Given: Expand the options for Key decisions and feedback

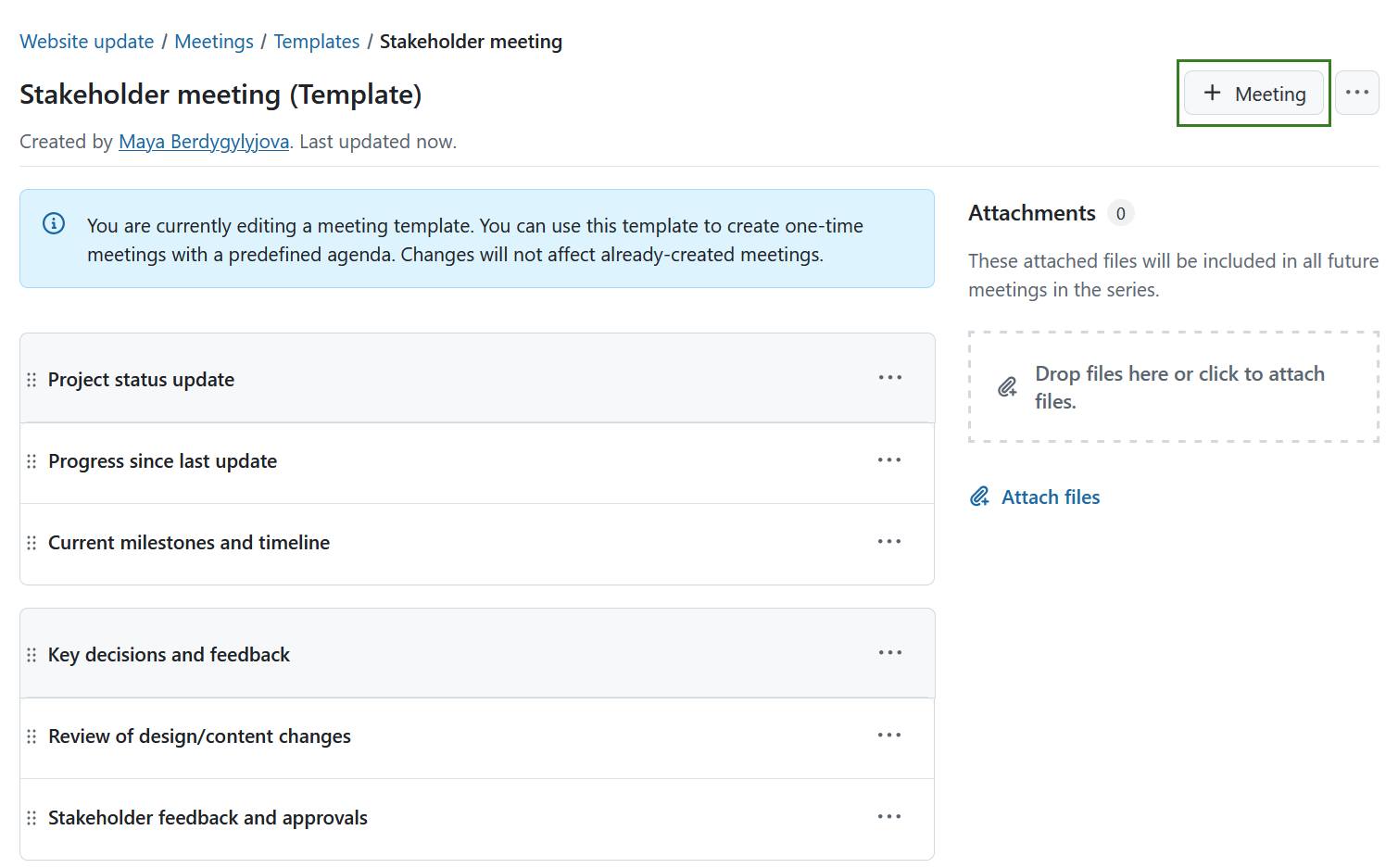Looking at the screenshot, I should tap(889, 652).
